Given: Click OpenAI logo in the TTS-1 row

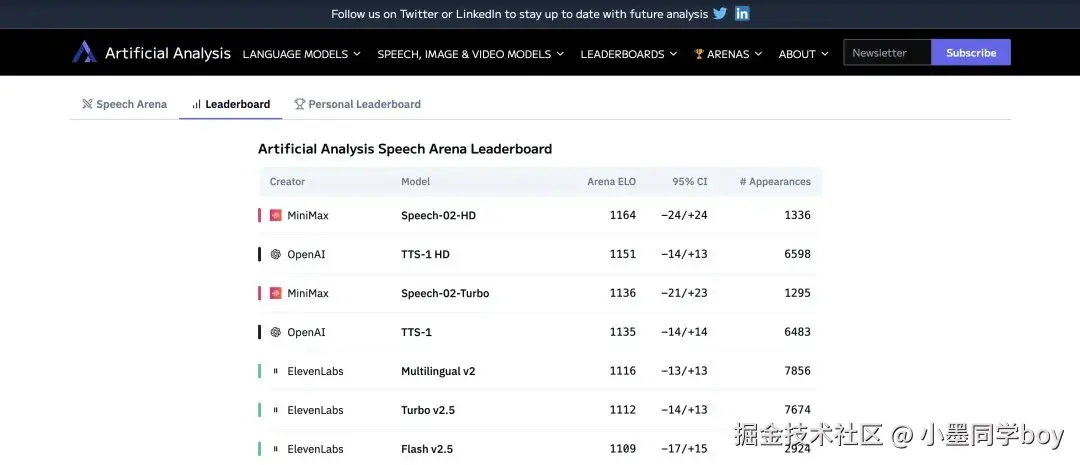Looking at the screenshot, I should tap(276, 332).
